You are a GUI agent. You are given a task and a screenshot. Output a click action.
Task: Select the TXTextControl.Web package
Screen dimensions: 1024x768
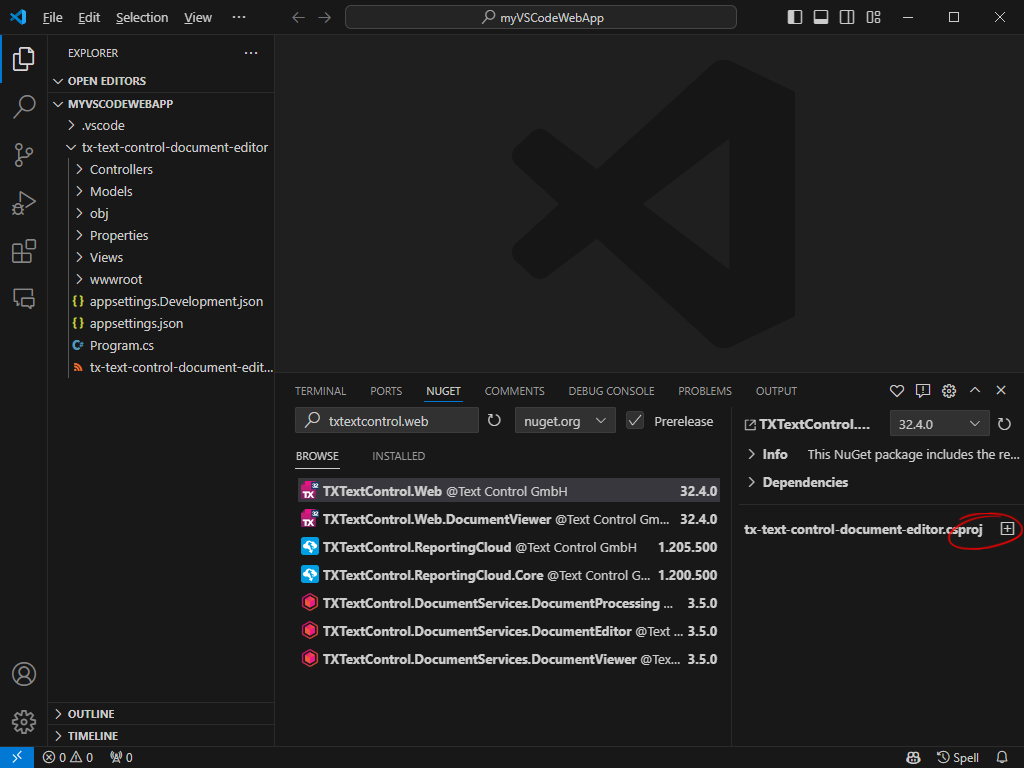(509, 491)
